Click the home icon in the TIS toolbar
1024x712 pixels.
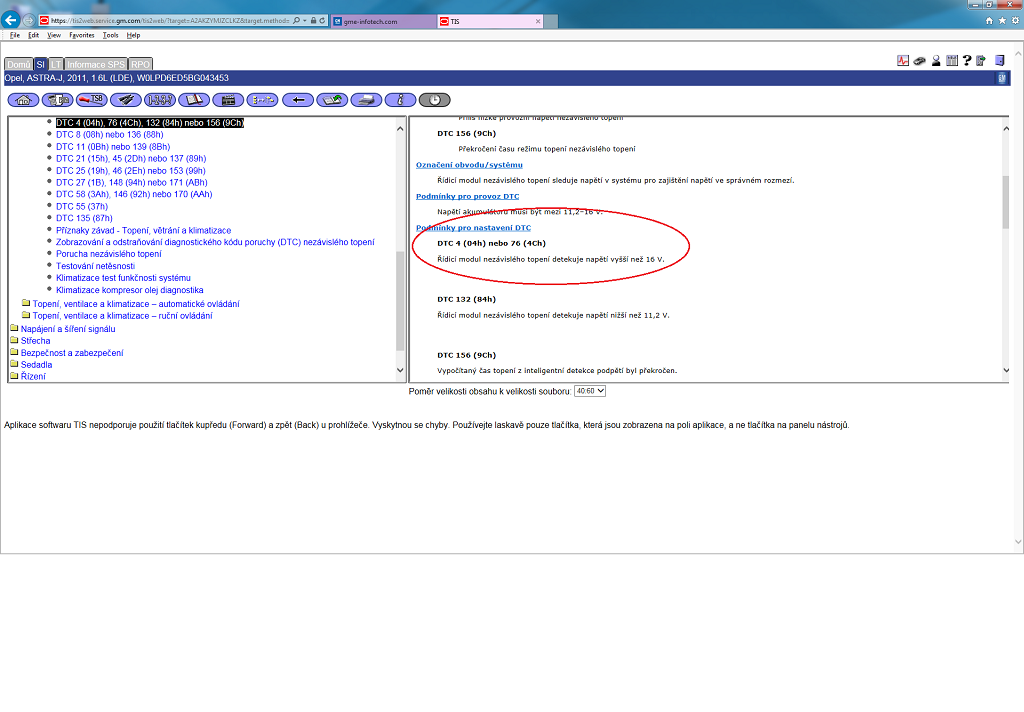tap(23, 99)
